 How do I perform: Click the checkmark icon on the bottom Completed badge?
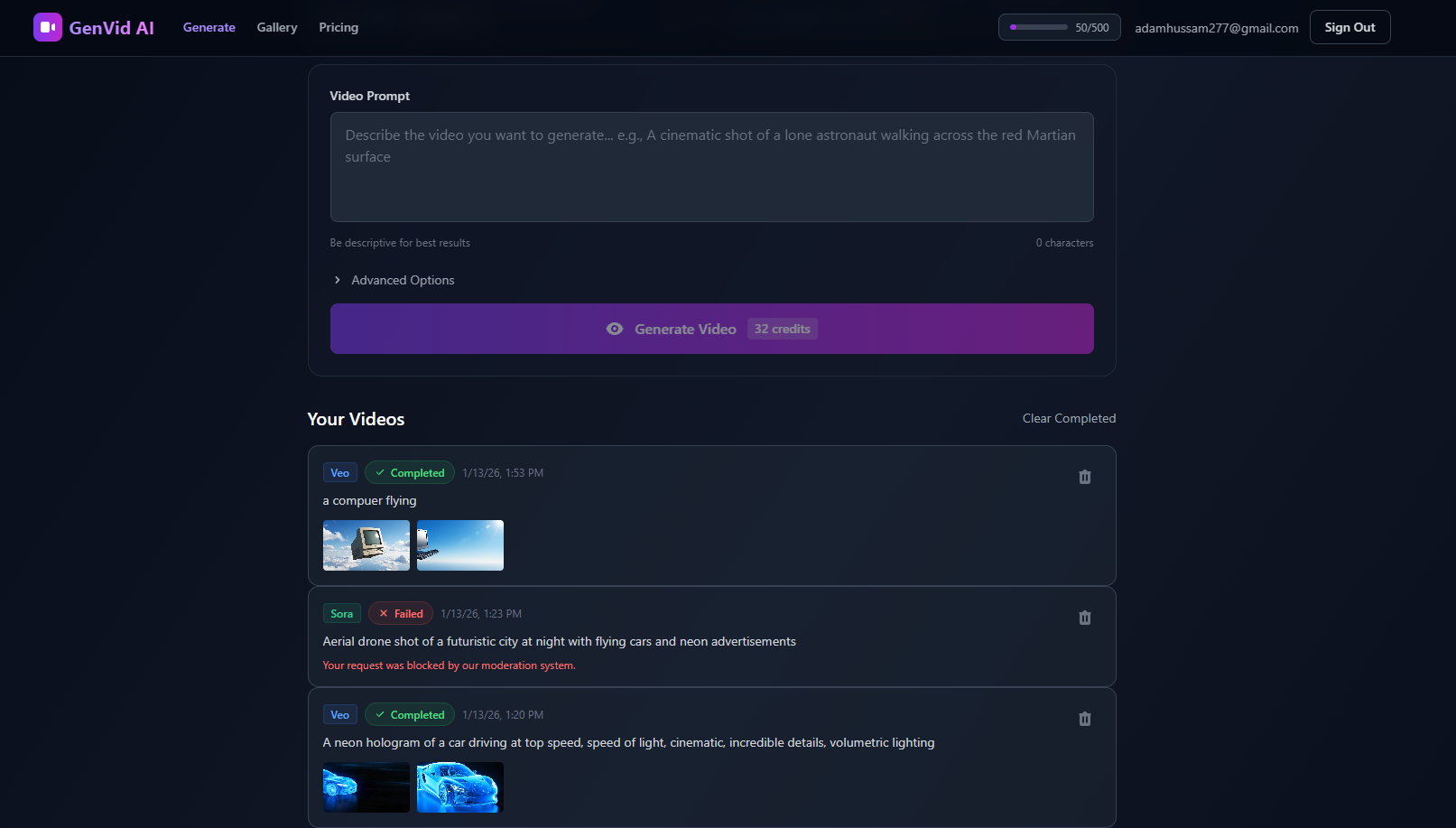pos(380,714)
